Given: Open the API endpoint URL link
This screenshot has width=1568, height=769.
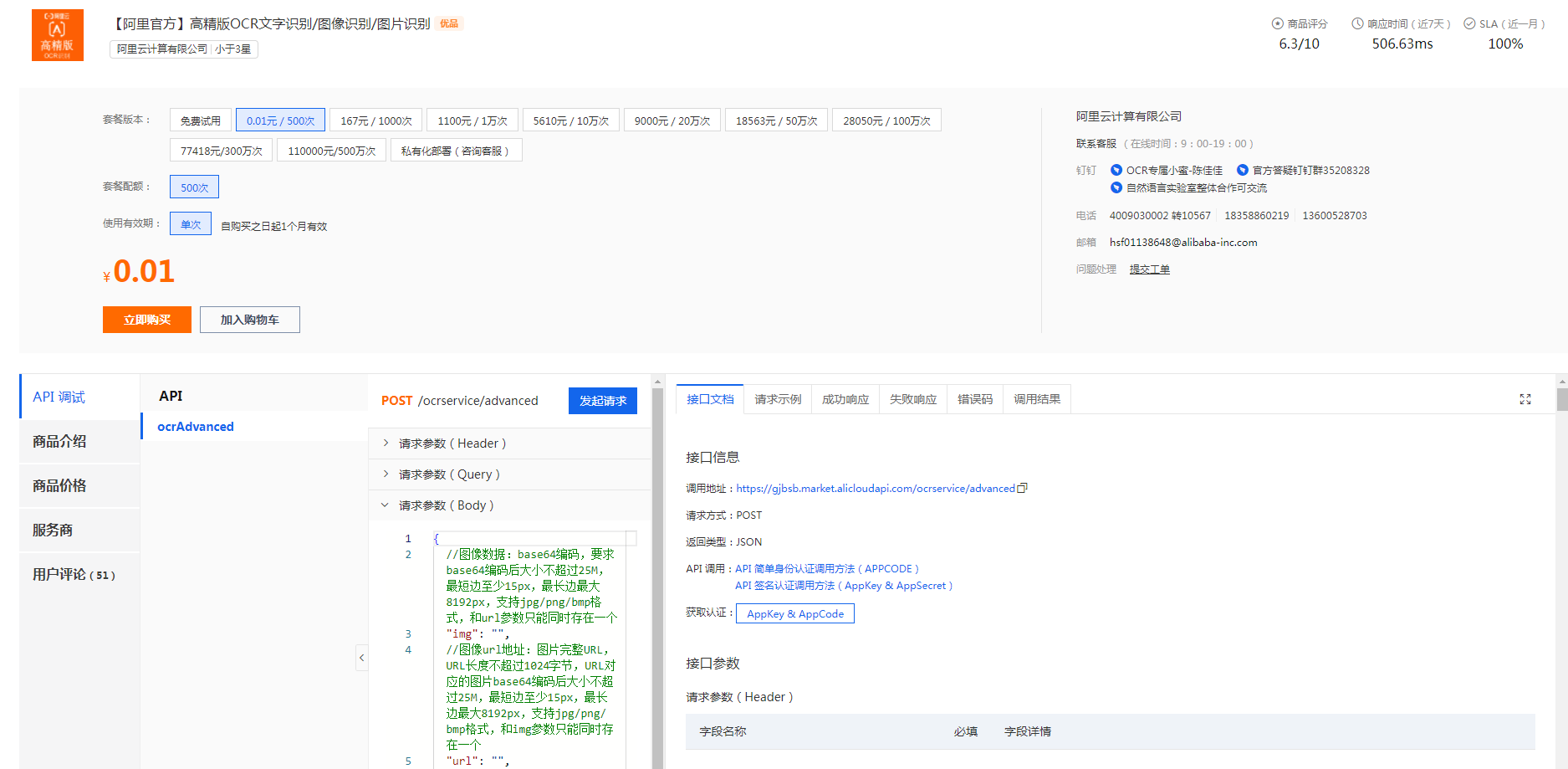Looking at the screenshot, I should point(876,488).
